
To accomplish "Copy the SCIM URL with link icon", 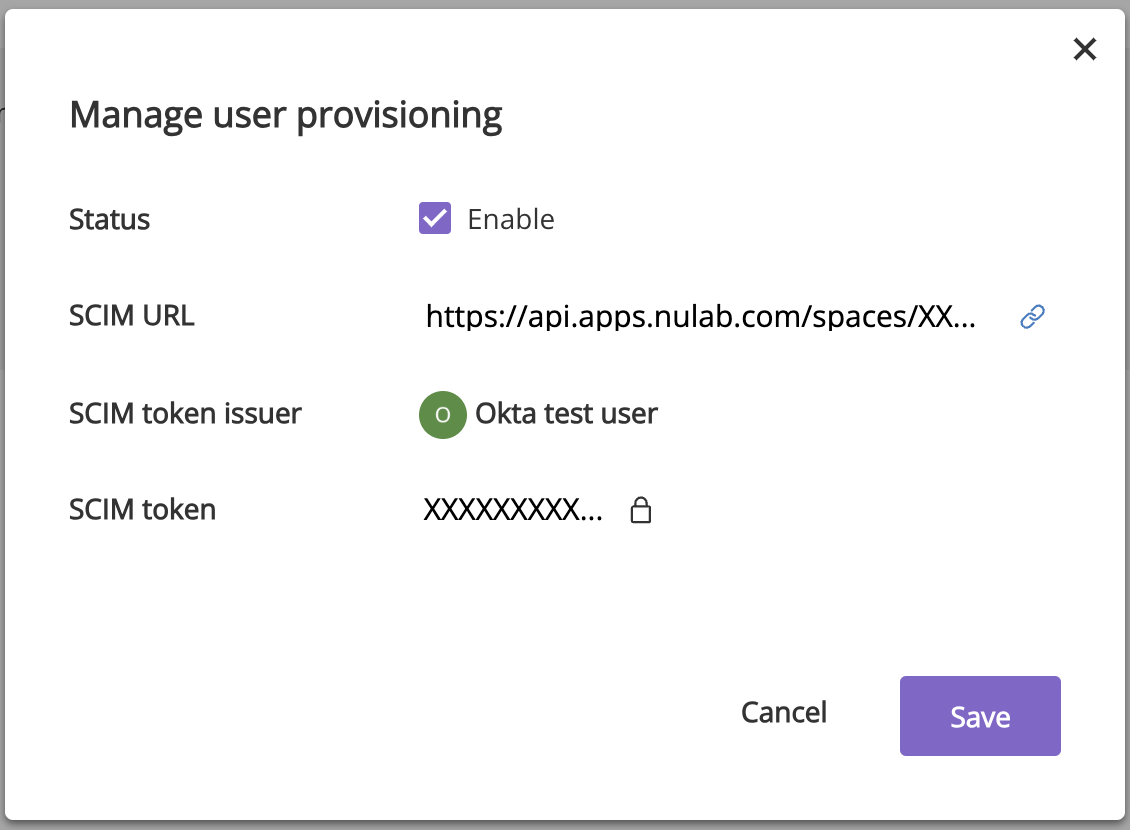I will click(x=1032, y=317).
